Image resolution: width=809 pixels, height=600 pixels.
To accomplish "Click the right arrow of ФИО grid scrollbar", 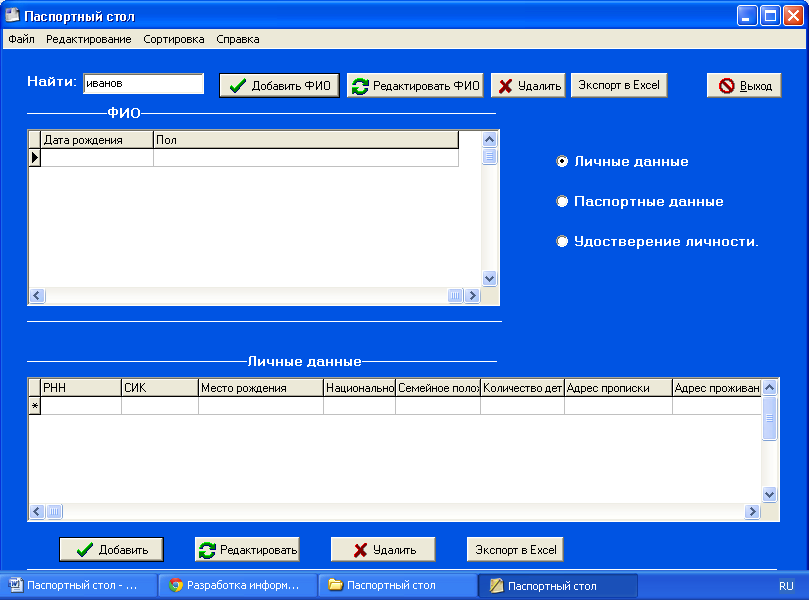I will tap(472, 296).
